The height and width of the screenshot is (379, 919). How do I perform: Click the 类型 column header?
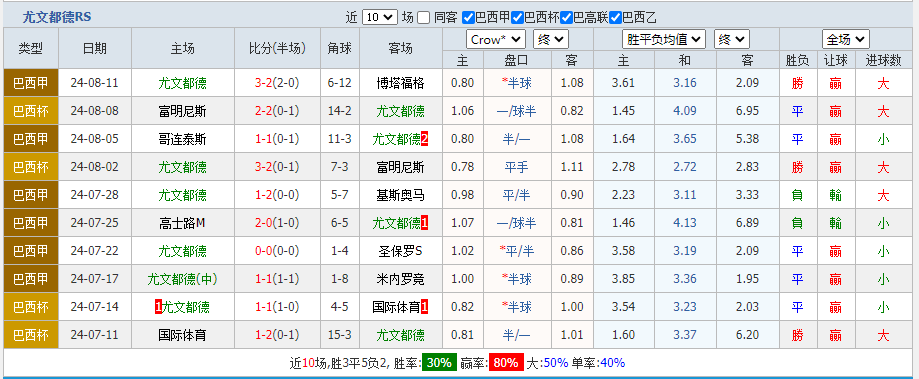tap(30, 49)
